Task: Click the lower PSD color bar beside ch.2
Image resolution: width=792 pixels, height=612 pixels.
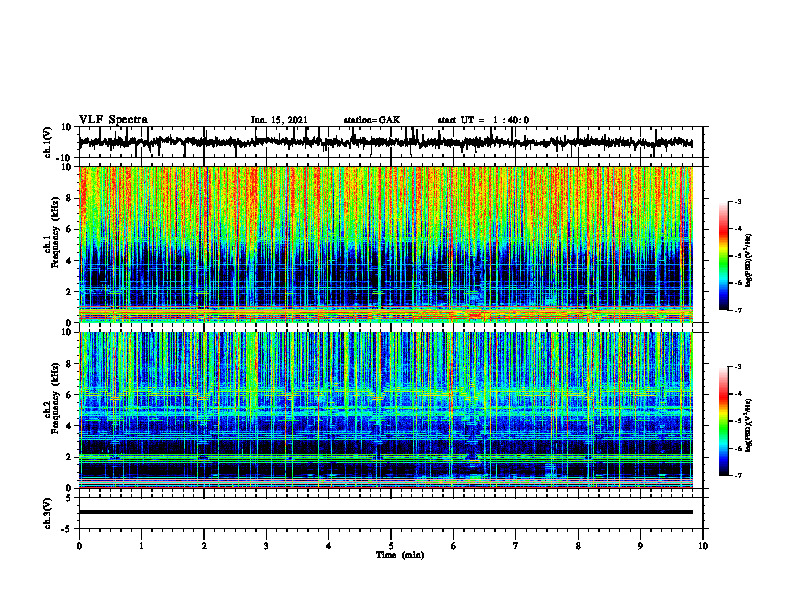Action: pos(723,421)
